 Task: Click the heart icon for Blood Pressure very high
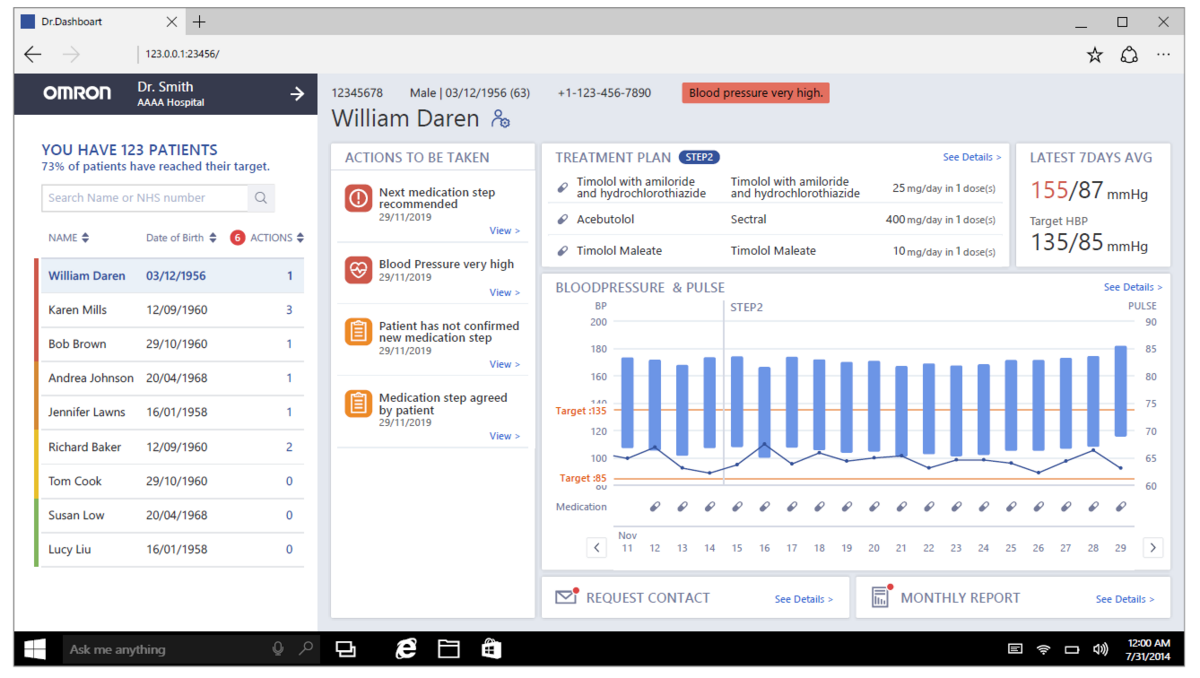click(x=358, y=270)
